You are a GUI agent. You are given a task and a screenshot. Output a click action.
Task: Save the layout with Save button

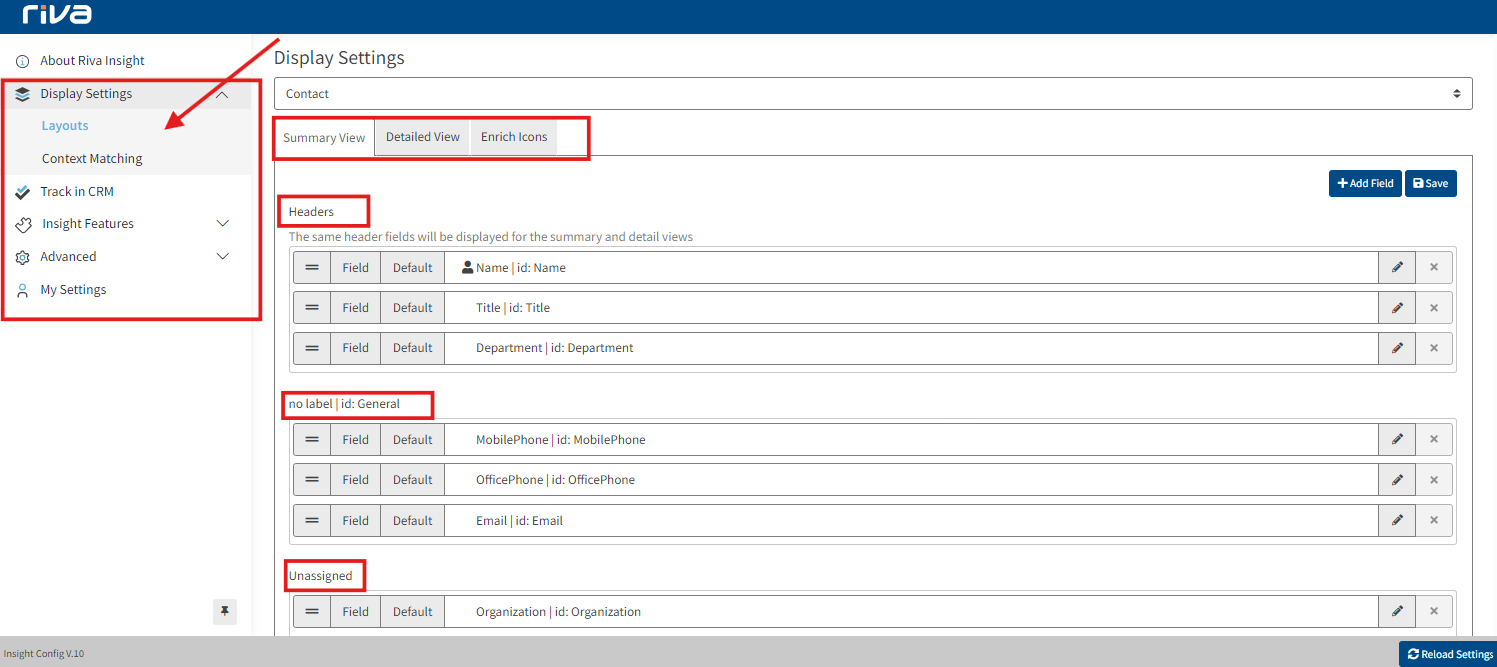[1430, 183]
